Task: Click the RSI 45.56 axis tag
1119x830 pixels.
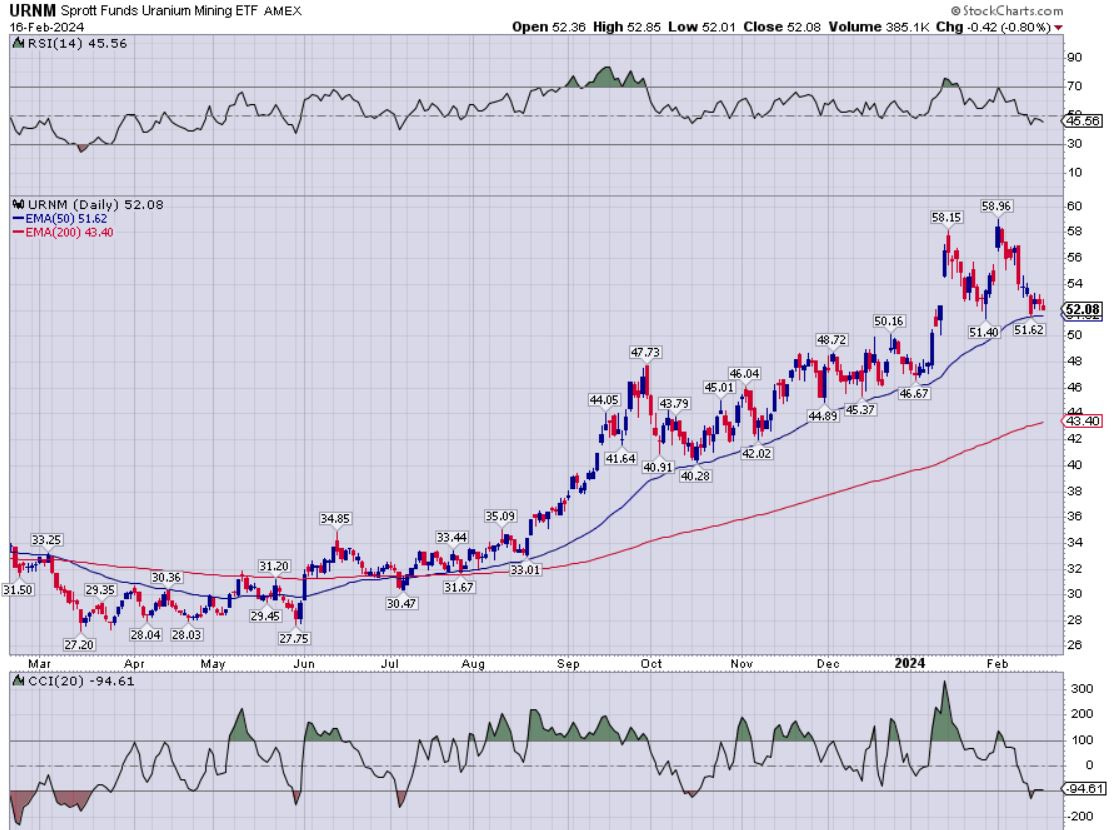Action: click(1083, 121)
